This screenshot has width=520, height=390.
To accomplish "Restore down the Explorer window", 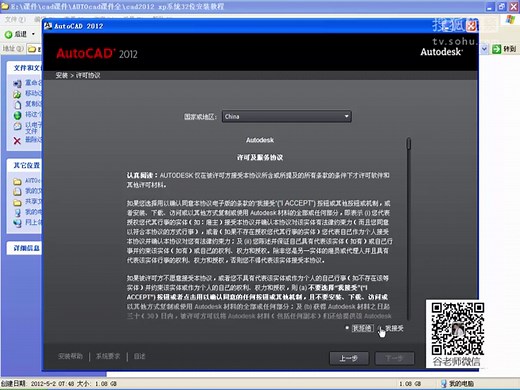I will pos(501,7).
